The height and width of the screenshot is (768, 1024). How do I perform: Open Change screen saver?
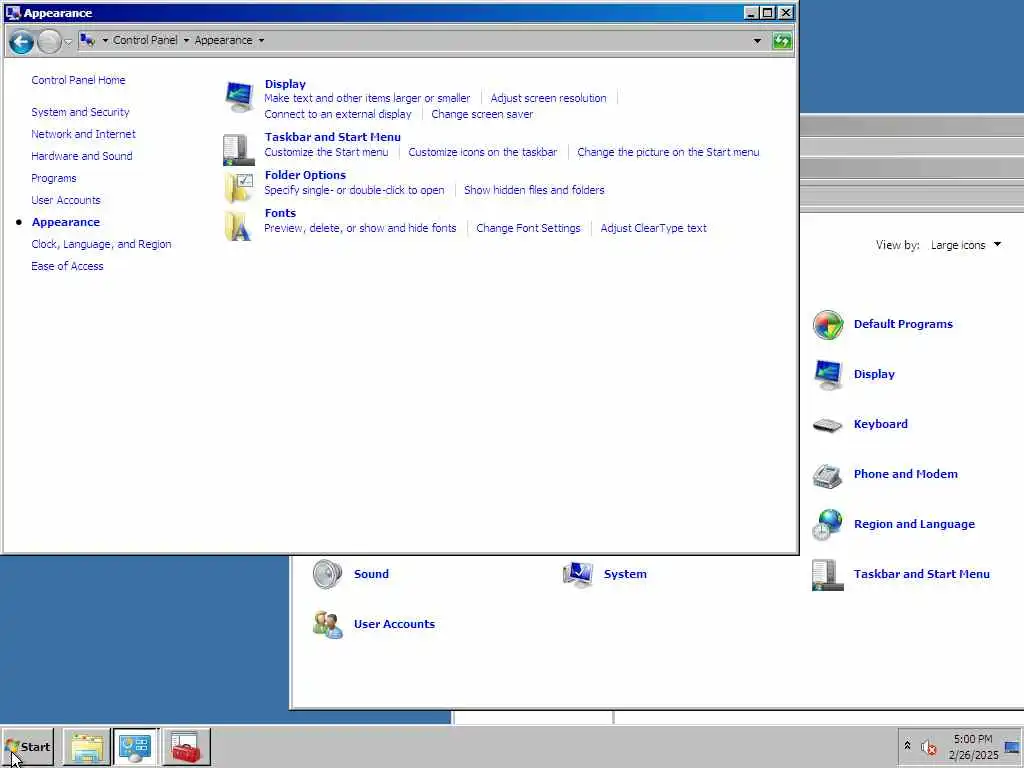coord(482,114)
